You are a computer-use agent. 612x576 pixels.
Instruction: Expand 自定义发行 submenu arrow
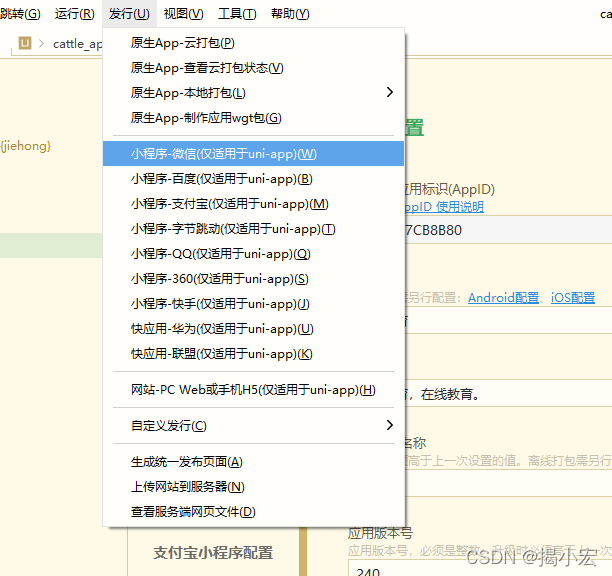click(x=390, y=425)
